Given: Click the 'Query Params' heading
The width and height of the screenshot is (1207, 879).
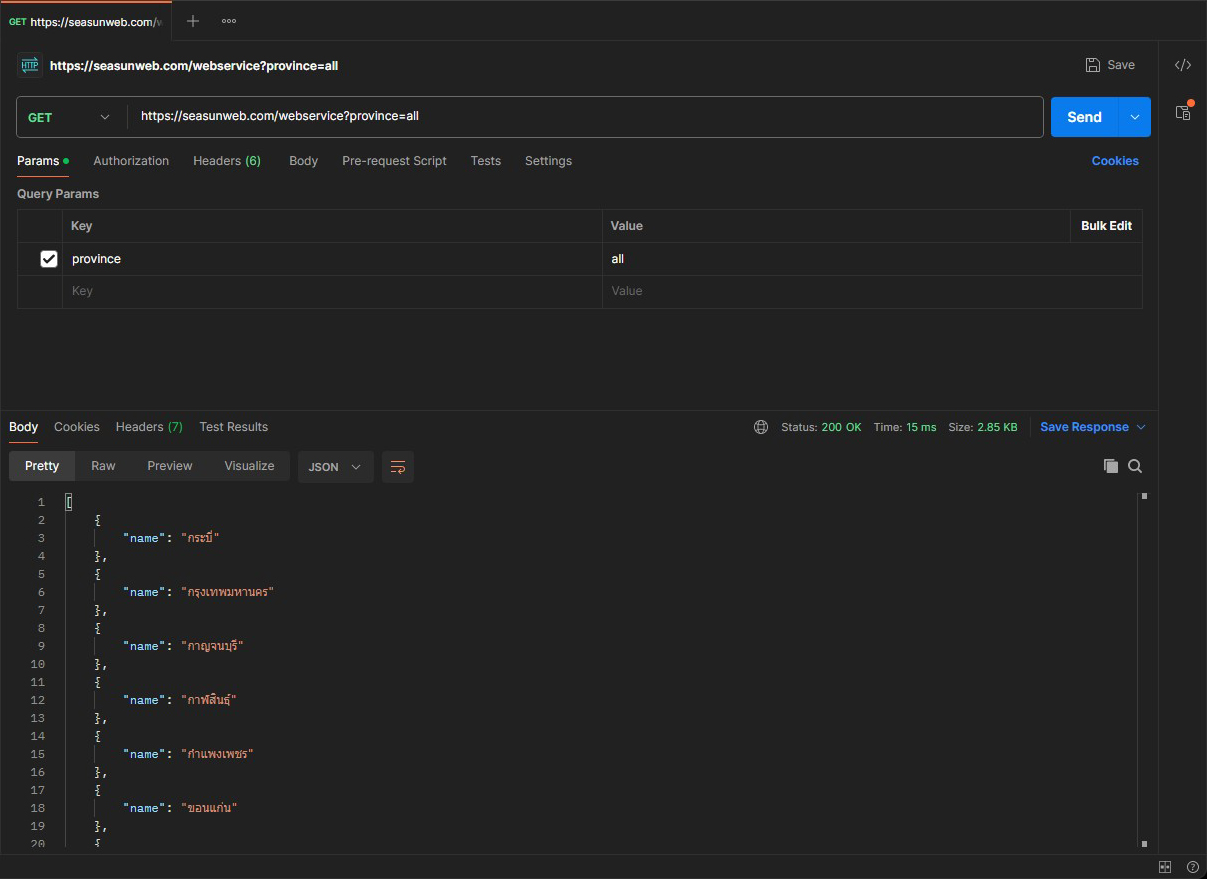Looking at the screenshot, I should 58,194.
